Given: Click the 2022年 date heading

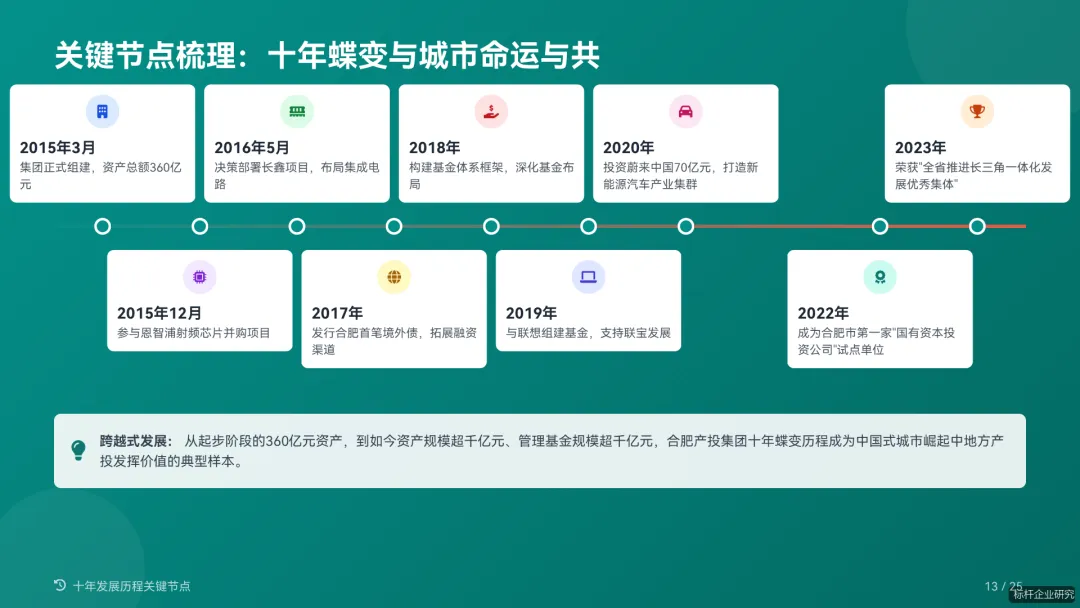Looking at the screenshot, I should tap(823, 313).
